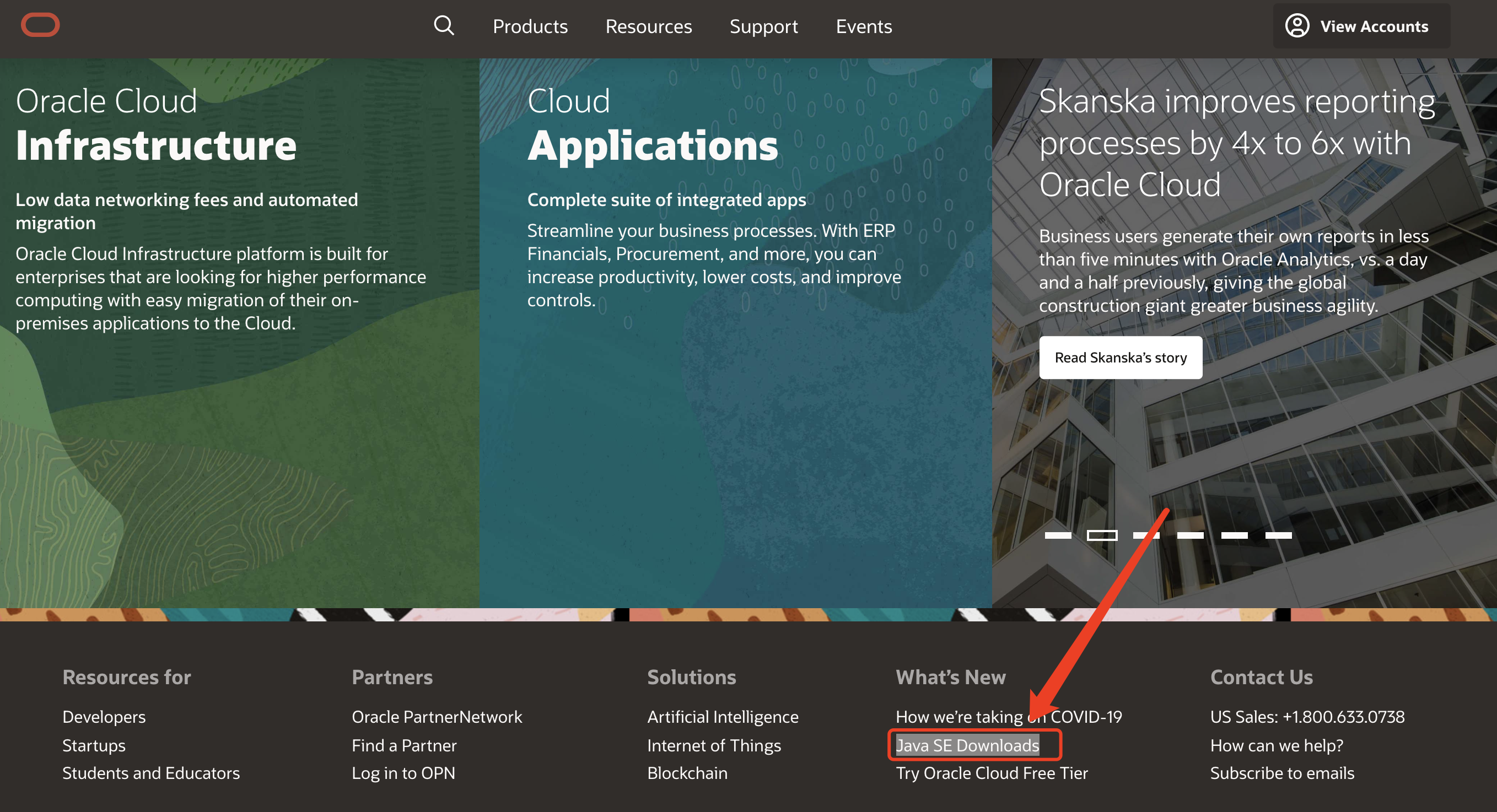Click the 'Contact Us' footer heading

[1262, 677]
